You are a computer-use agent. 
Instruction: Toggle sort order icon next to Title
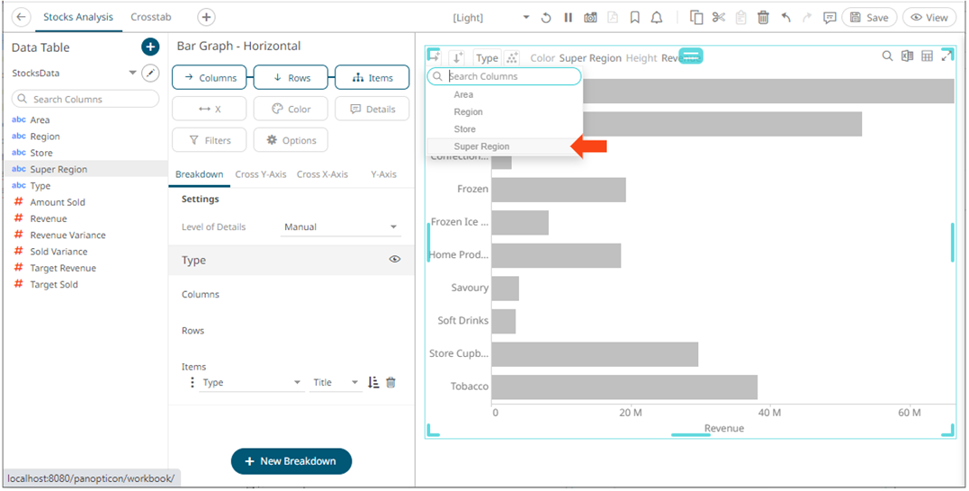[374, 382]
